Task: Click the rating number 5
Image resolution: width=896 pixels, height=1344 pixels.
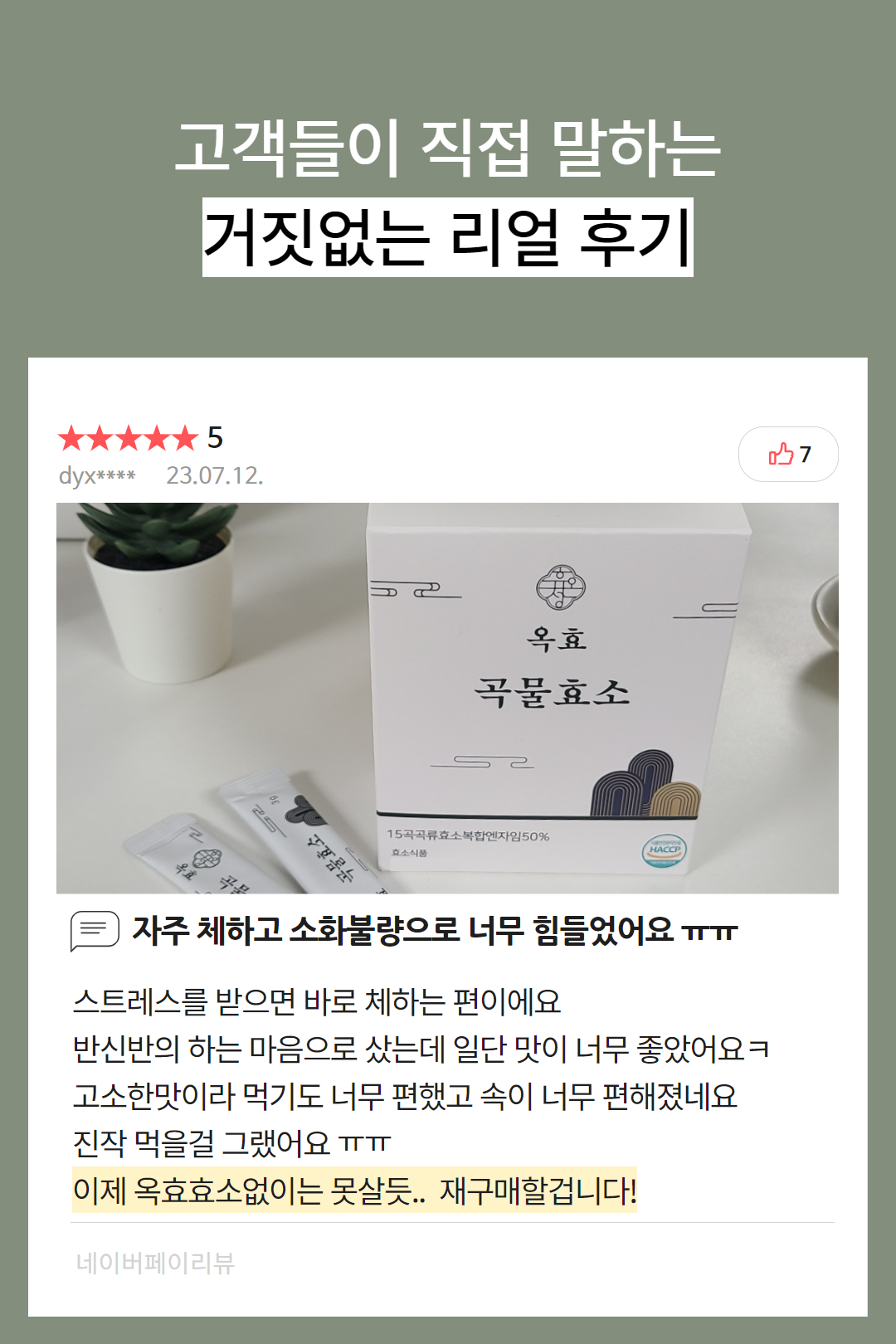Action: [x=215, y=437]
